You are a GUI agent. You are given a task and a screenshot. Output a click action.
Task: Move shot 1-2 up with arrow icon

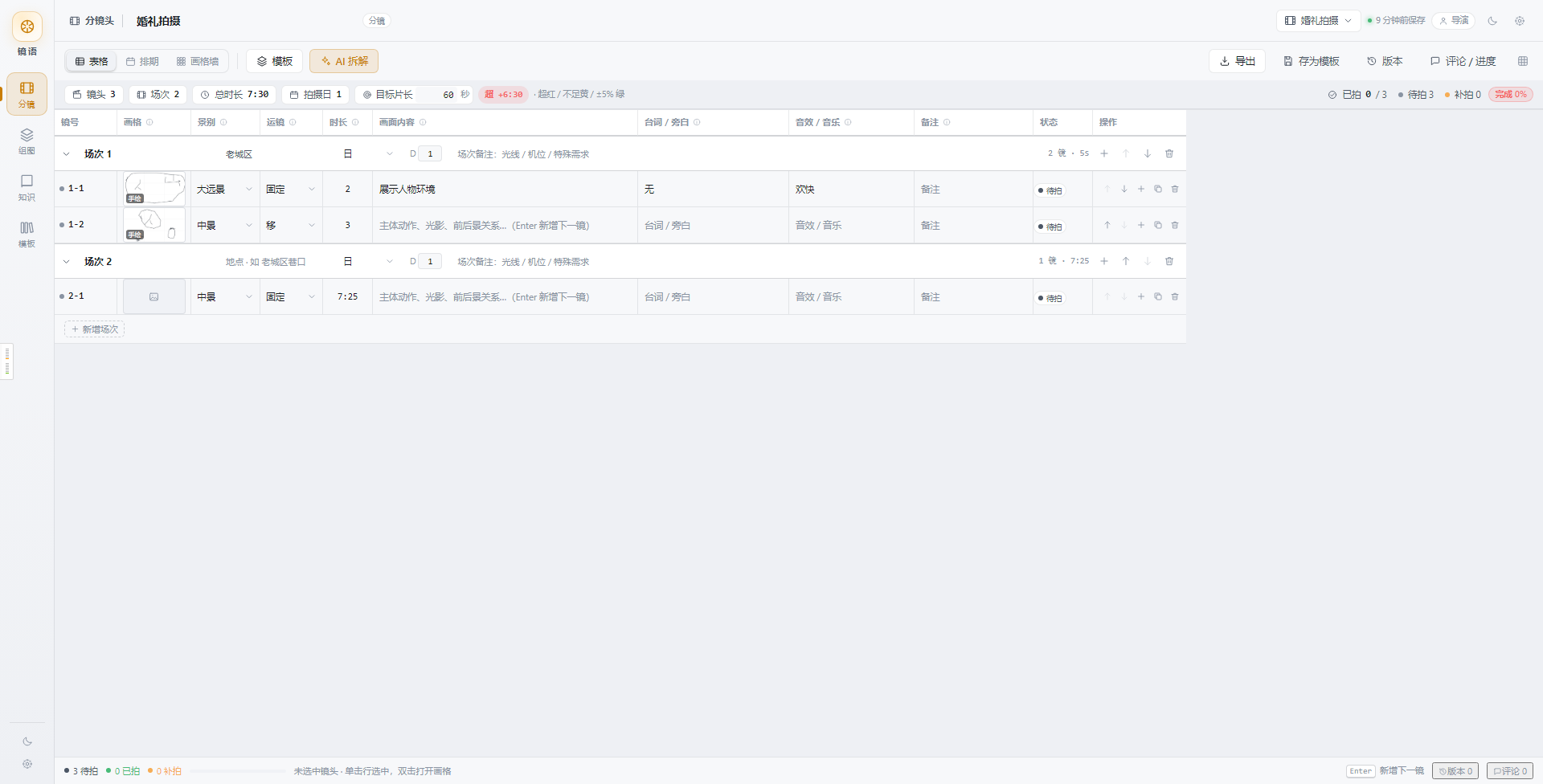pyautogui.click(x=1107, y=225)
